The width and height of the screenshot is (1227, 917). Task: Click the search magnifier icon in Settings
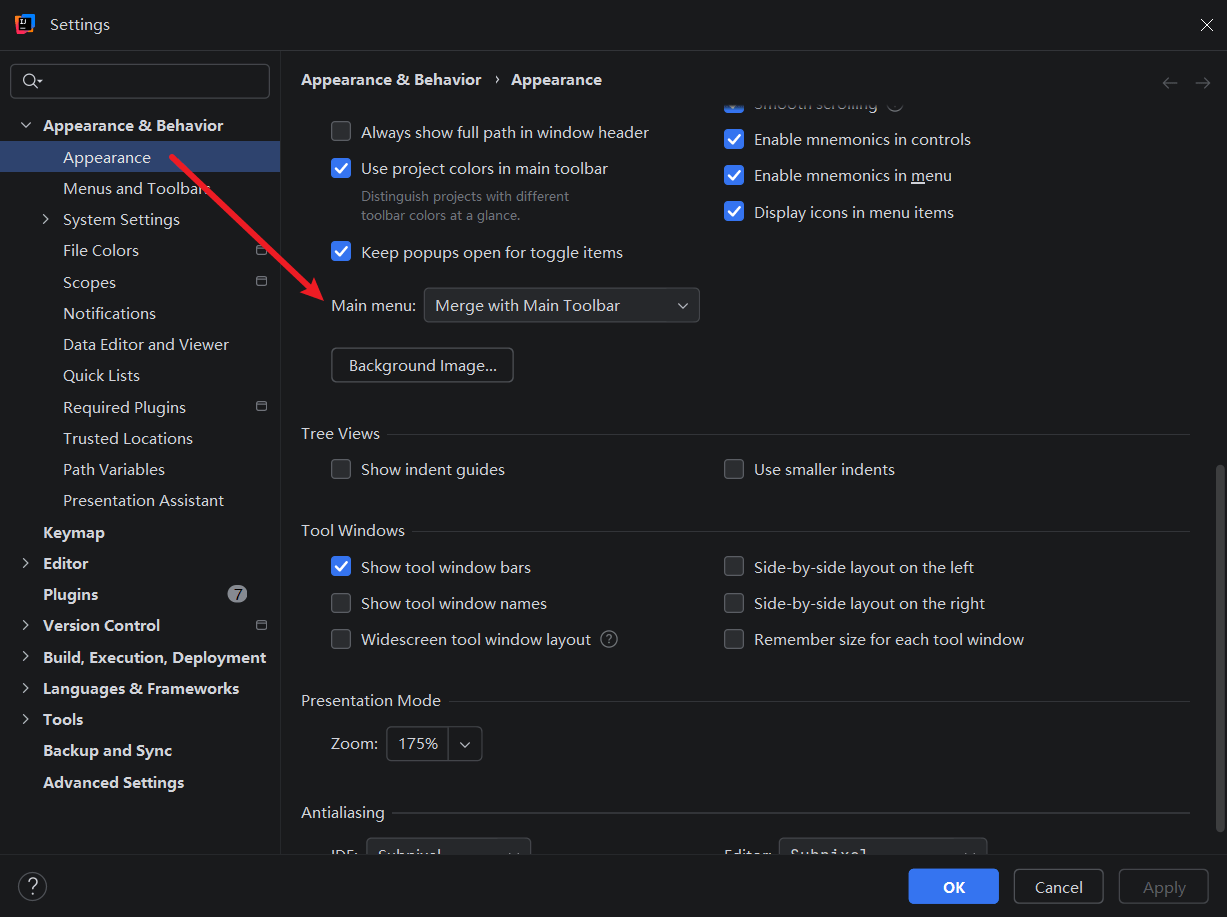pyautogui.click(x=32, y=81)
